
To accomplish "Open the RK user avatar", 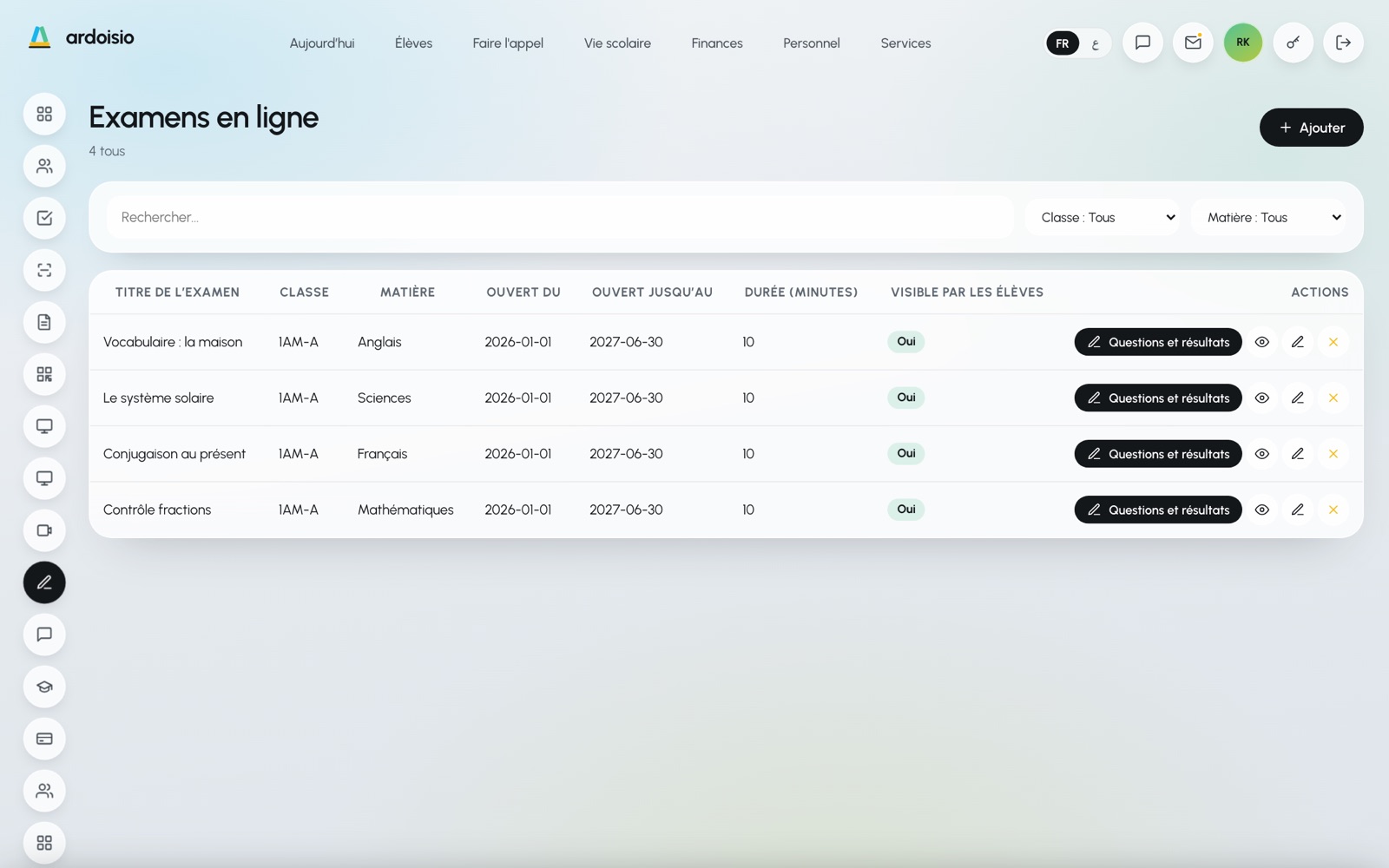I will tap(1243, 43).
